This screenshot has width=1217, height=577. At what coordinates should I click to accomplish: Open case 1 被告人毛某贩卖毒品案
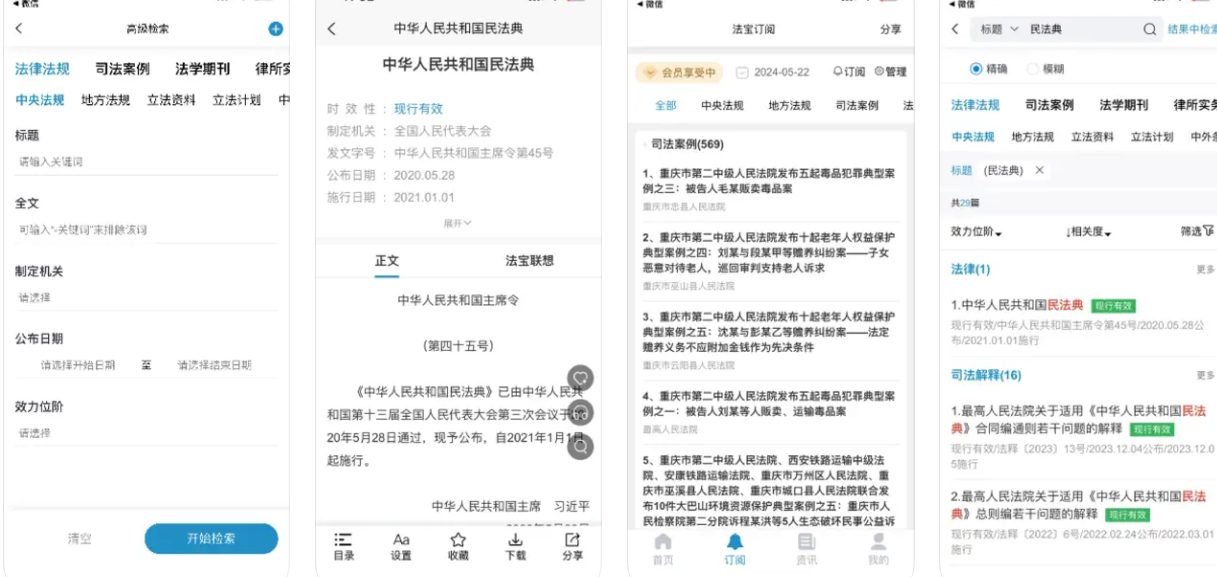[768, 180]
